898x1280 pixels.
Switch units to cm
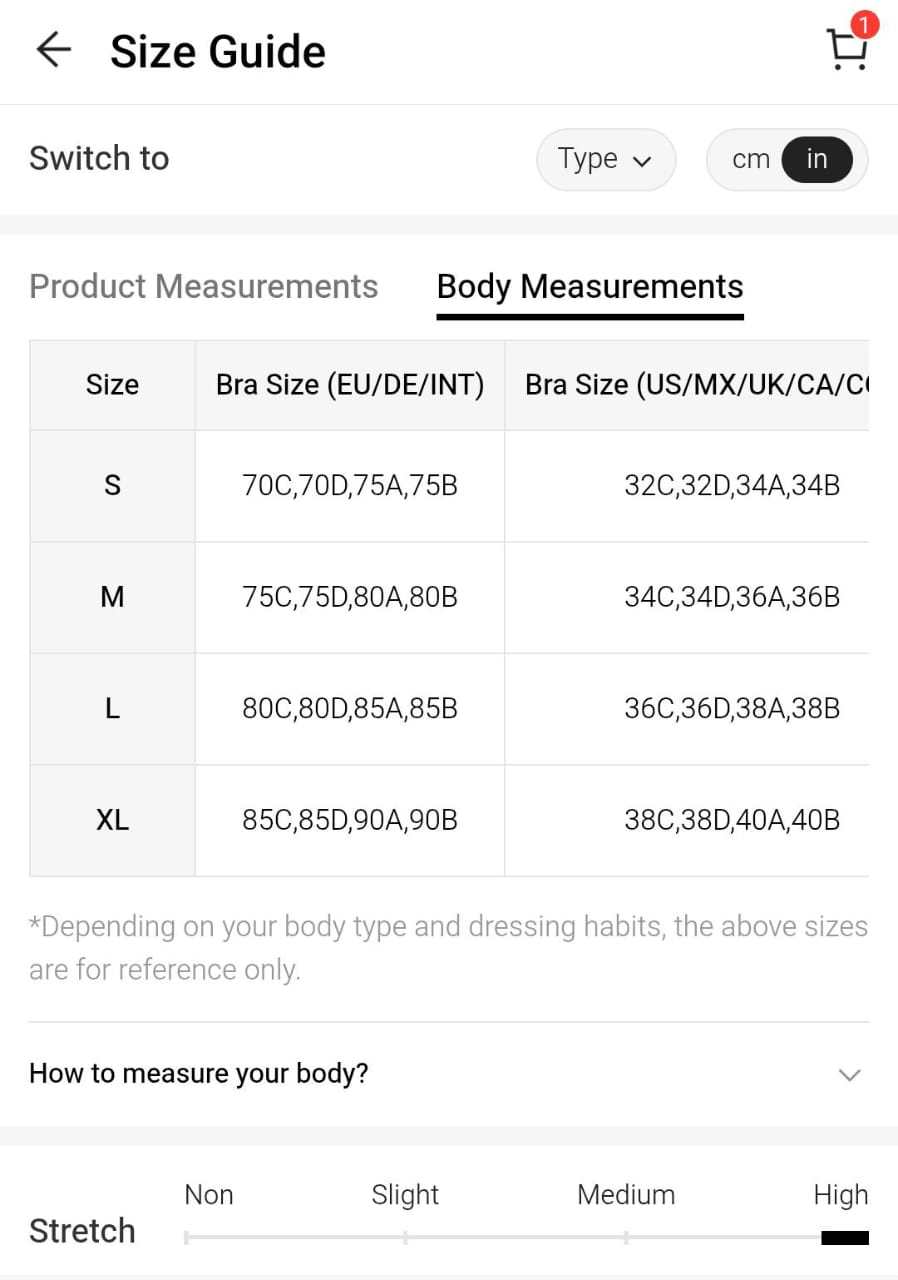click(750, 159)
